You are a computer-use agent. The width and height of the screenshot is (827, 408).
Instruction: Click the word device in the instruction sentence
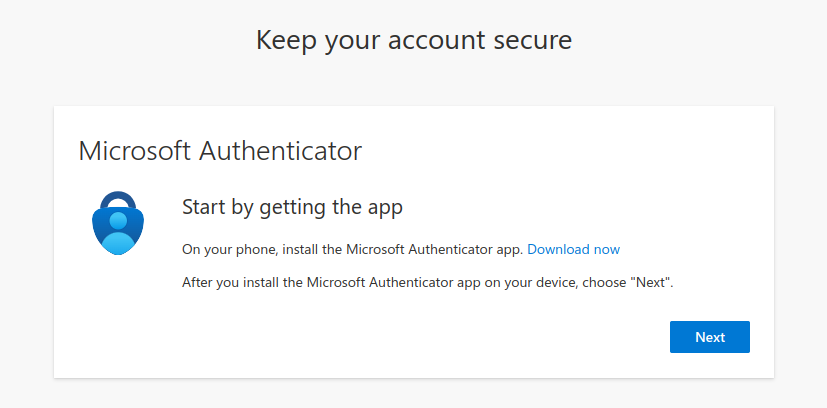(559, 283)
